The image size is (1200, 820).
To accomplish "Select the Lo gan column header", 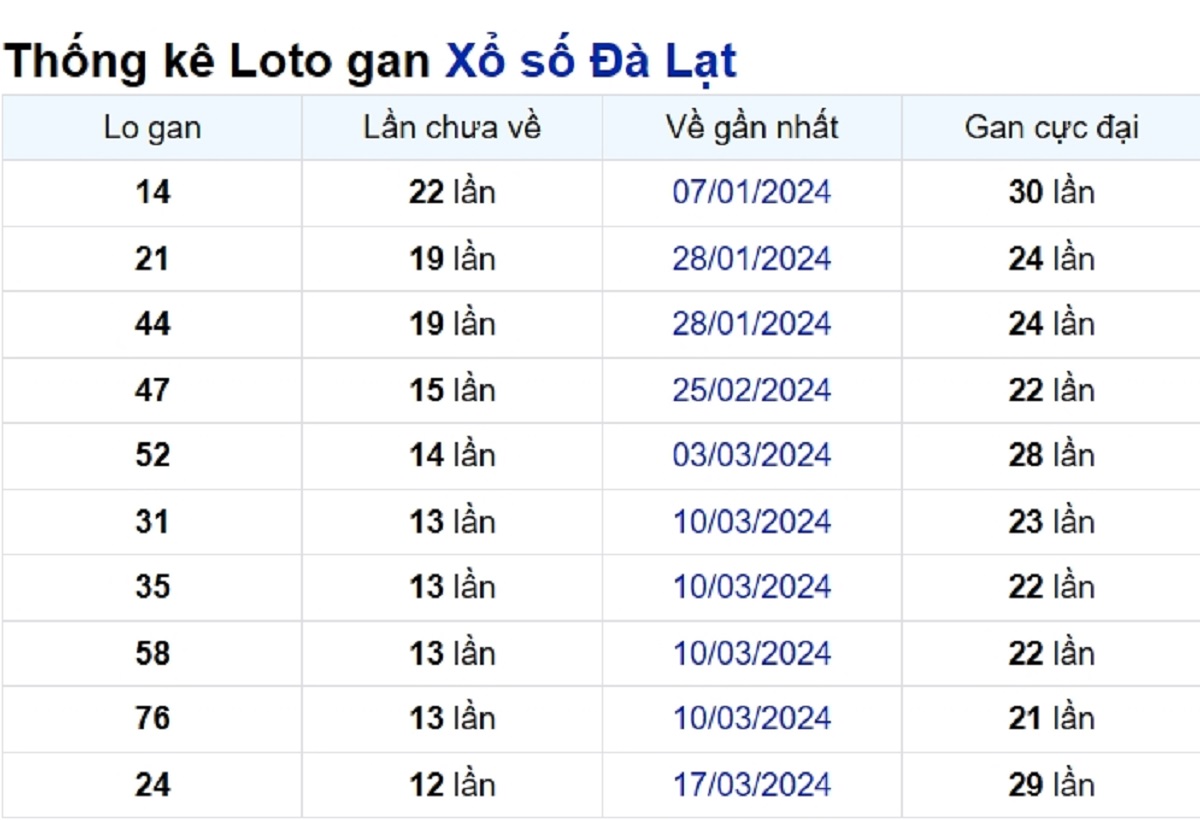I will pyautogui.click(x=152, y=128).
